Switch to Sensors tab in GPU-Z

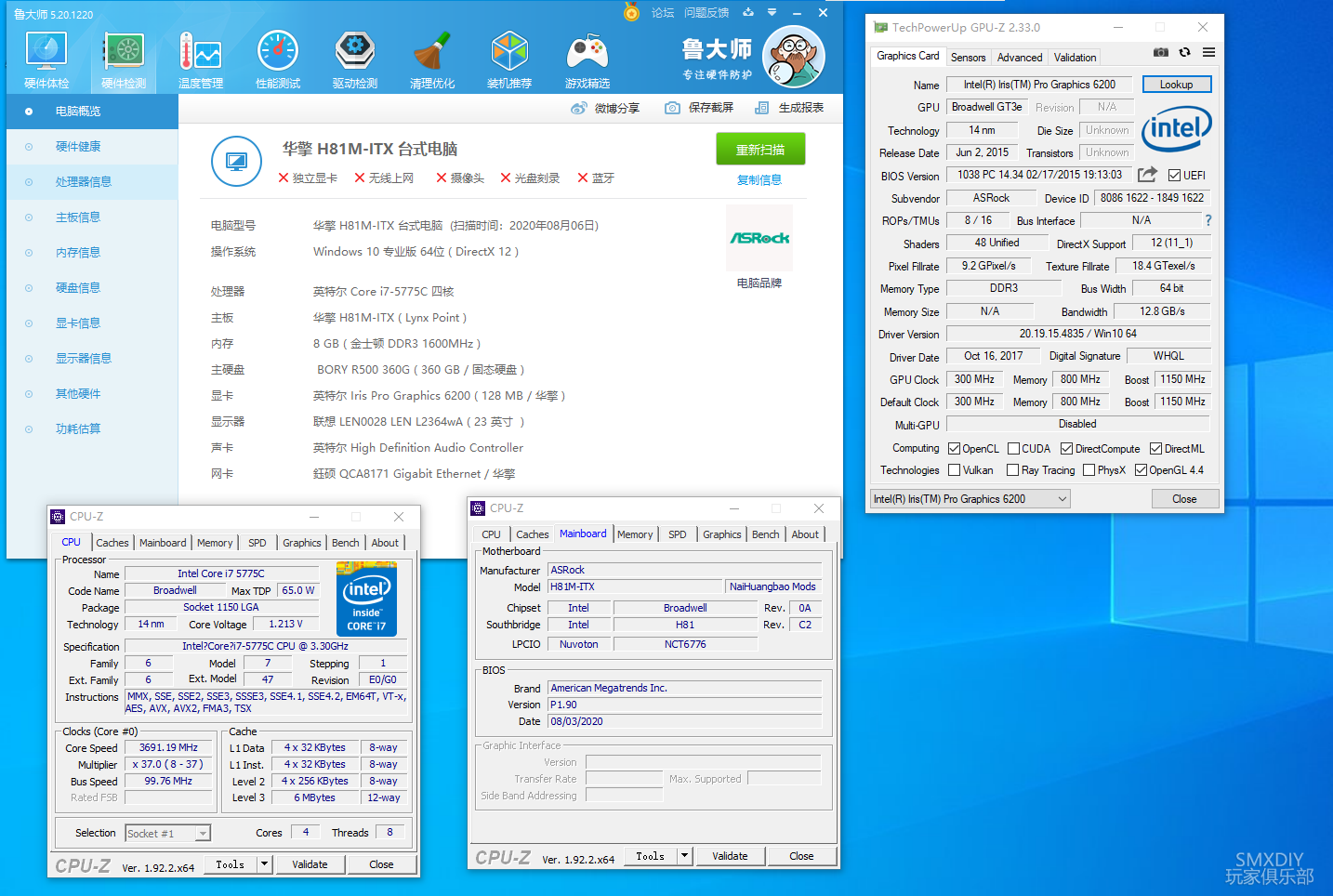tap(968, 58)
